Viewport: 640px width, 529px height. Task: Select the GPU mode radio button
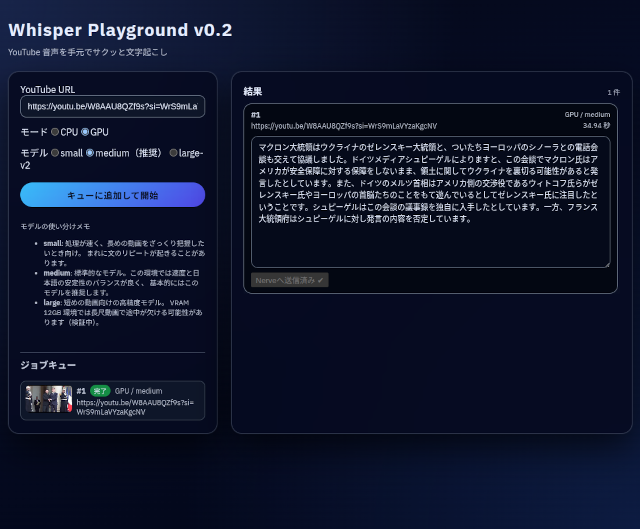coord(85,132)
